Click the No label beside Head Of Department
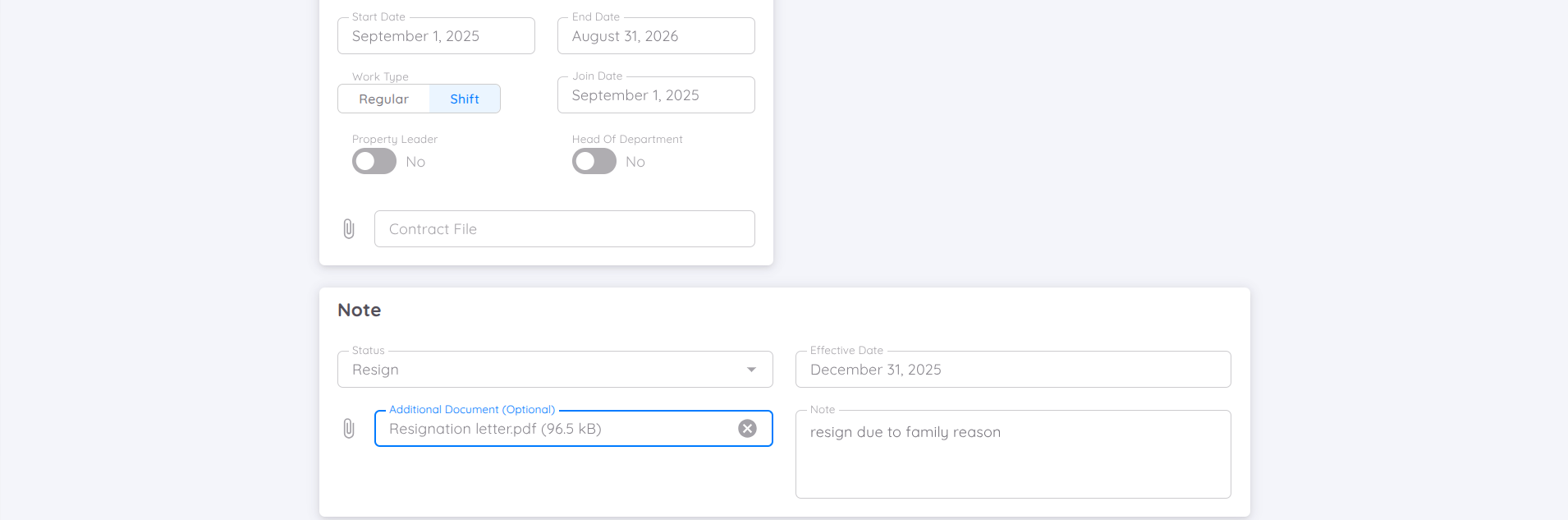 [x=635, y=162]
